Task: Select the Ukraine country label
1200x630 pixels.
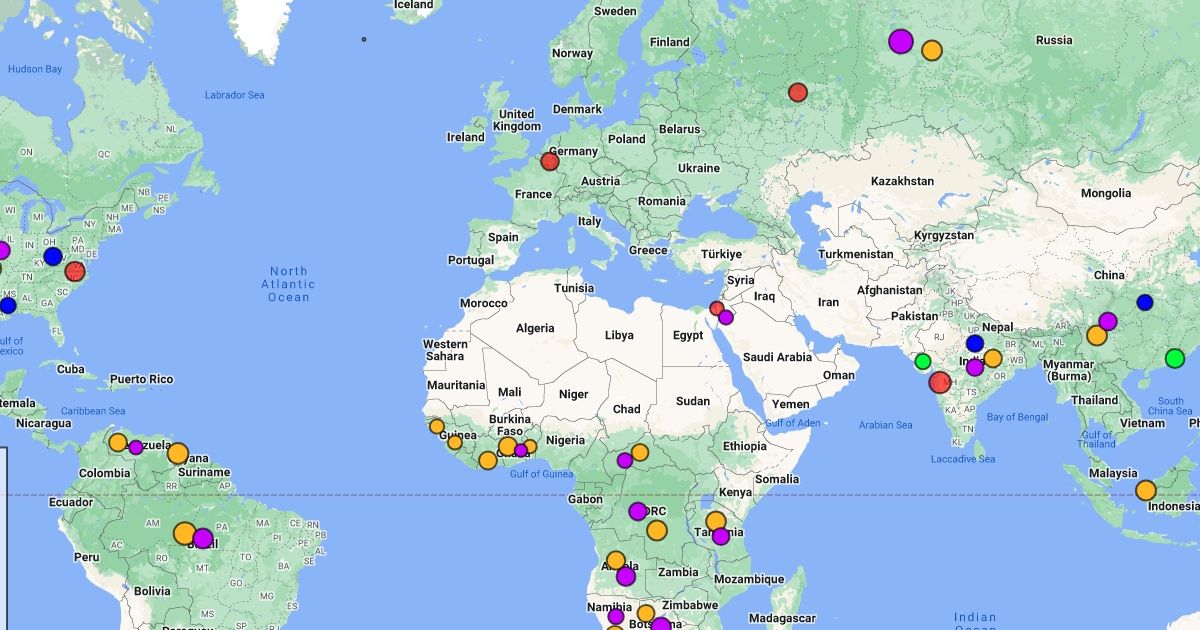Action: click(699, 168)
